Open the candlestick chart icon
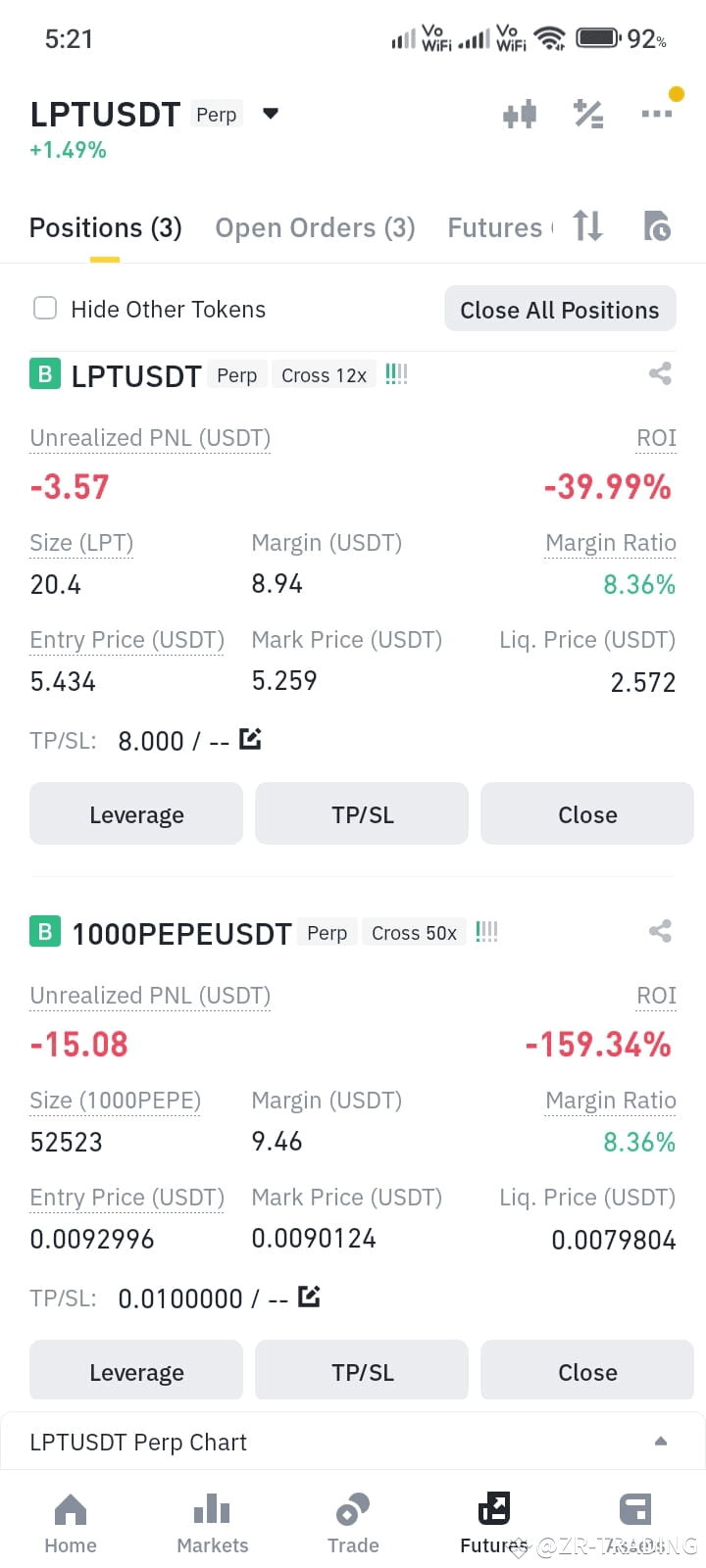 pyautogui.click(x=520, y=115)
